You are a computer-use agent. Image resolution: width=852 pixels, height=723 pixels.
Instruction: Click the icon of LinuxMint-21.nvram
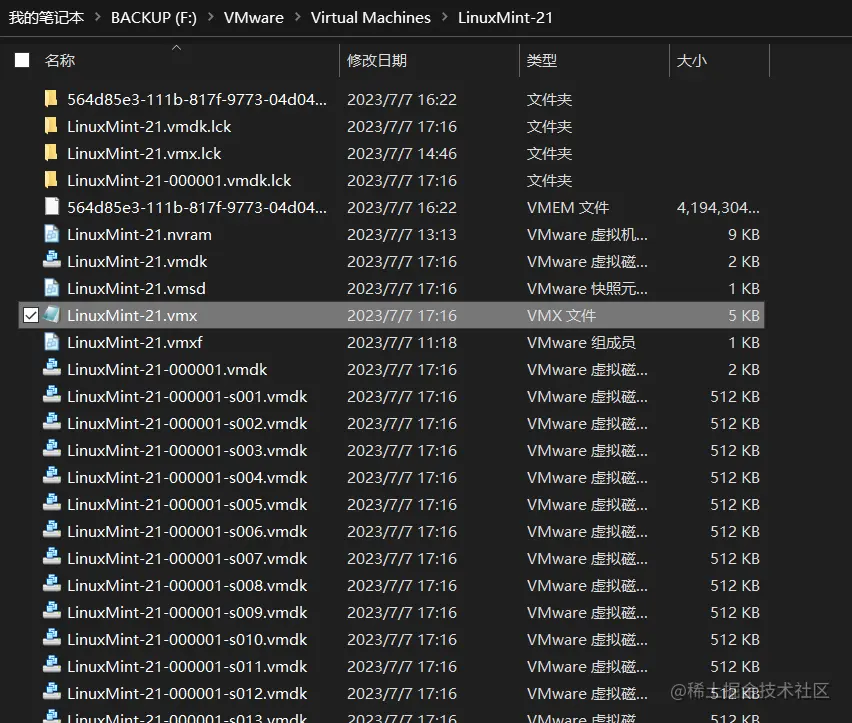coord(52,234)
